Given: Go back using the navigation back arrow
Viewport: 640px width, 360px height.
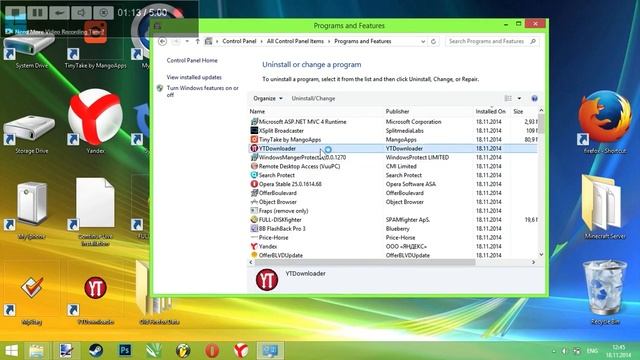Looking at the screenshot, I should point(162,42).
